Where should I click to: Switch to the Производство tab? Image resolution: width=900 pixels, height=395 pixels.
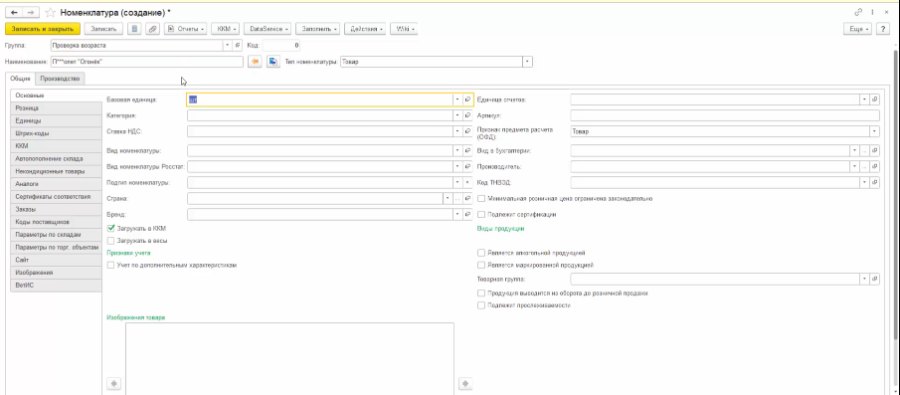pyautogui.click(x=60, y=79)
